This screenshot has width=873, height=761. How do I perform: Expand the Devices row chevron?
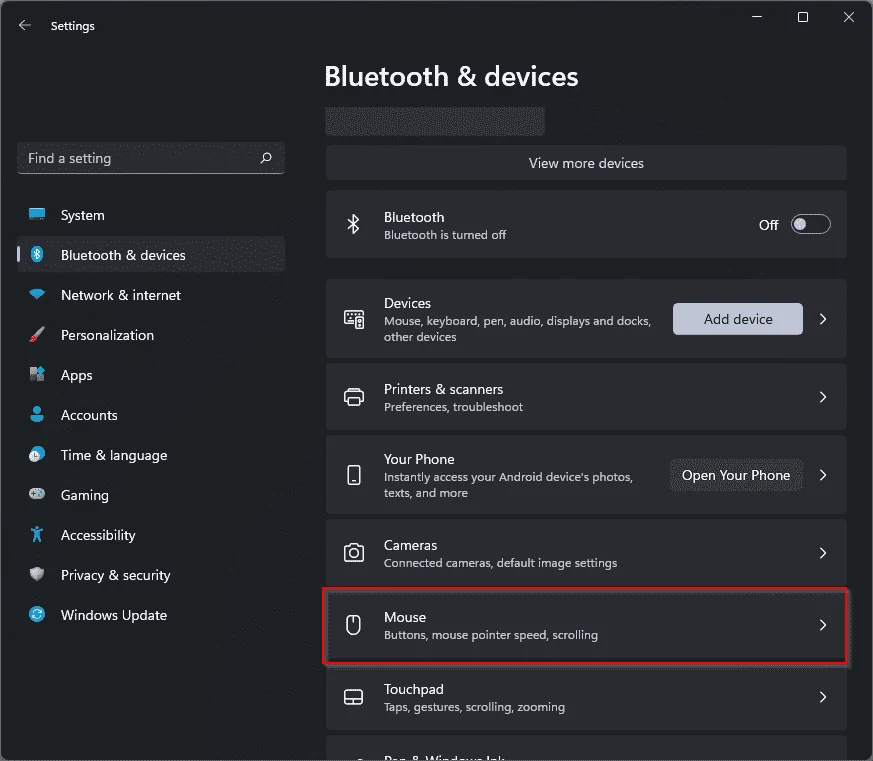[x=823, y=319]
